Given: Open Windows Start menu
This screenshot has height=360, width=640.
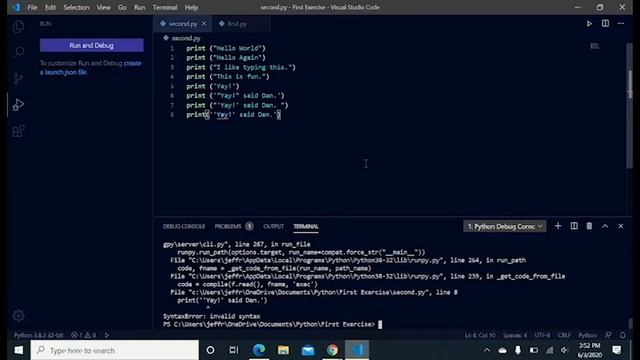Looking at the screenshot, I should click(x=18, y=350).
